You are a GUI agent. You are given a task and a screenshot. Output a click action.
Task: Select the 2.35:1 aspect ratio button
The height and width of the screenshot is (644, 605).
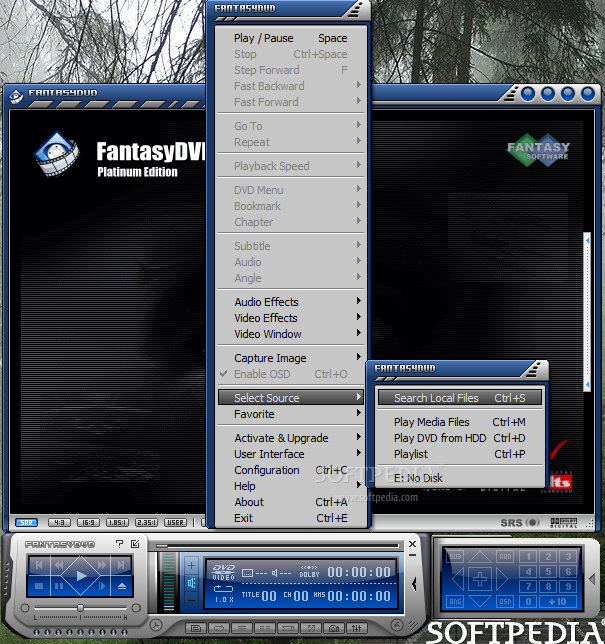[x=146, y=522]
